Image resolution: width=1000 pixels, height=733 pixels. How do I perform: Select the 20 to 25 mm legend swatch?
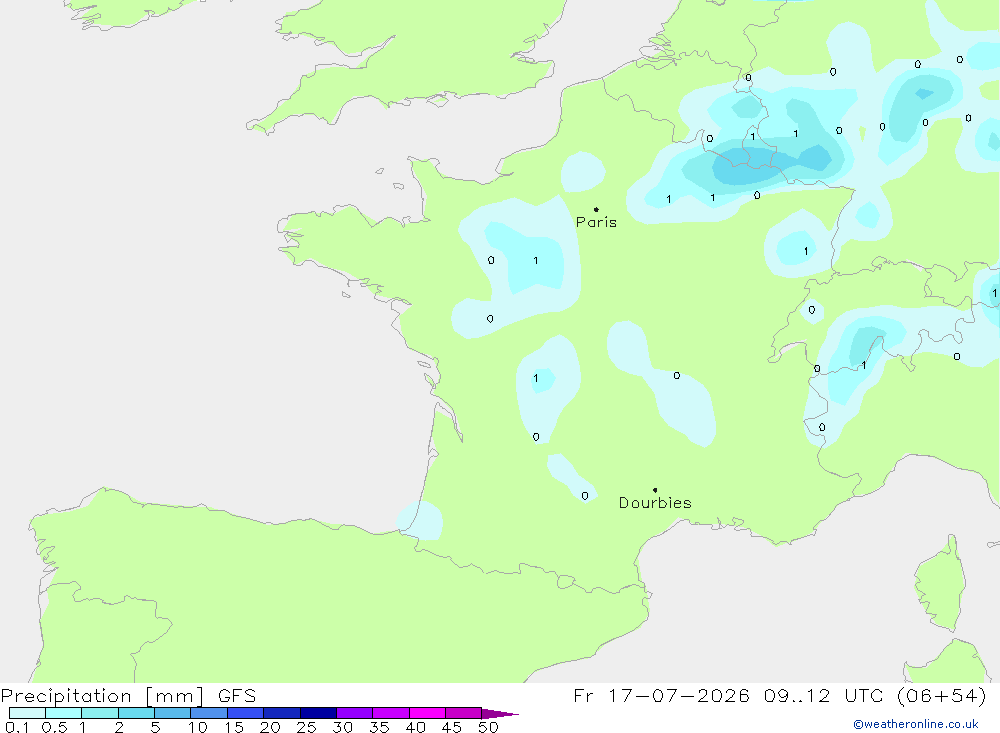tap(281, 713)
